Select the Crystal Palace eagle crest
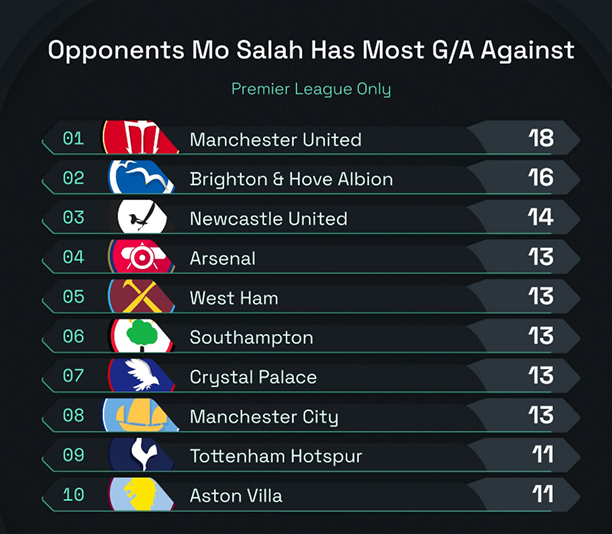 [142, 376]
